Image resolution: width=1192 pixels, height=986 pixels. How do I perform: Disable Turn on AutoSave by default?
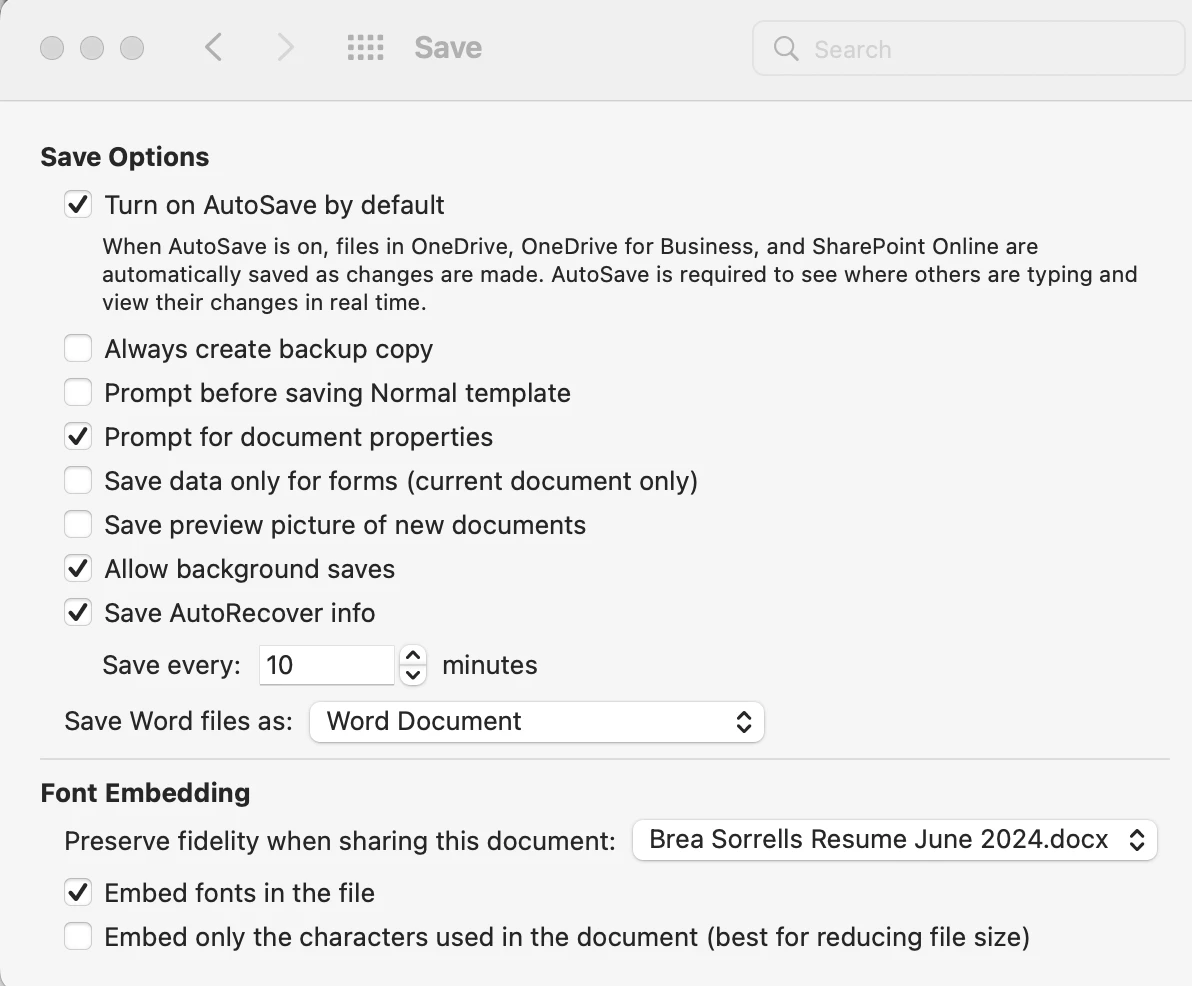pos(78,204)
